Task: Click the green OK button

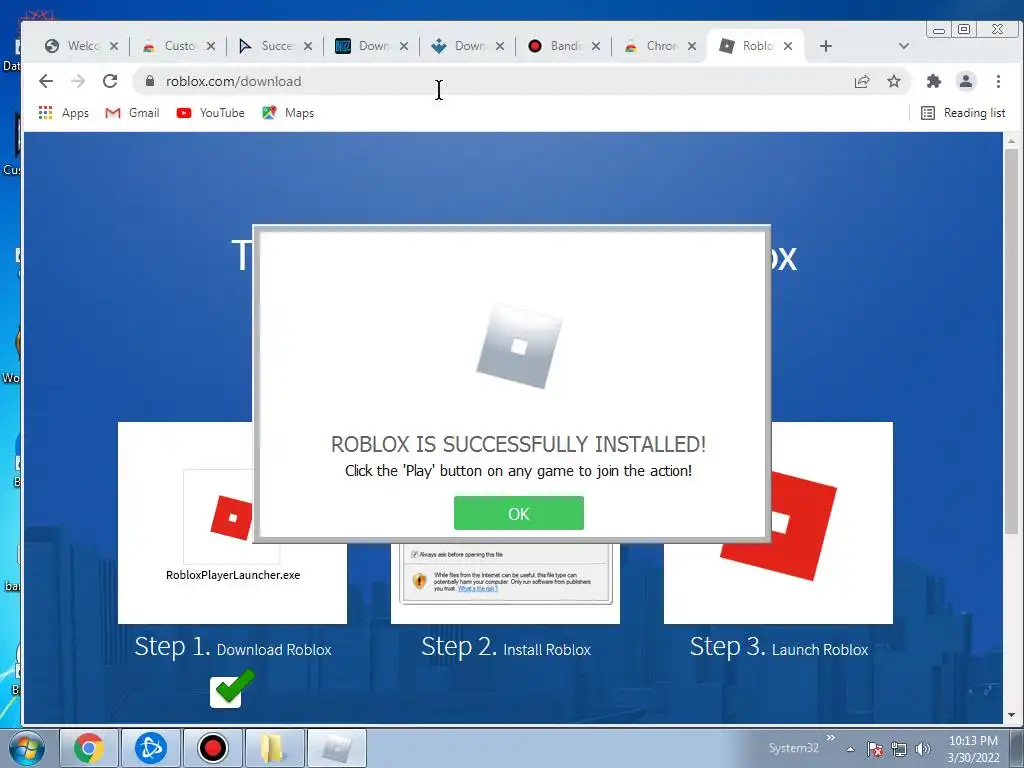Action: click(x=519, y=513)
